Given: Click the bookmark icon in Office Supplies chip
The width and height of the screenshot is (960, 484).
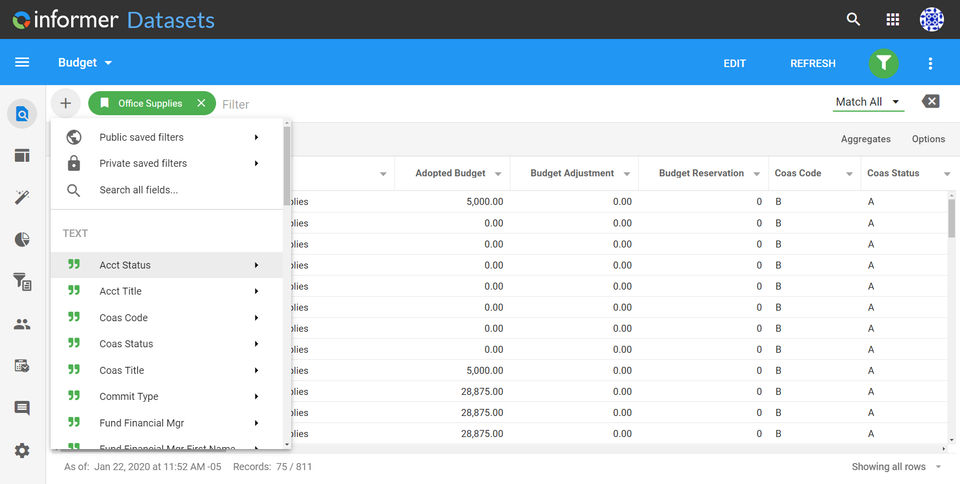Looking at the screenshot, I should [105, 103].
